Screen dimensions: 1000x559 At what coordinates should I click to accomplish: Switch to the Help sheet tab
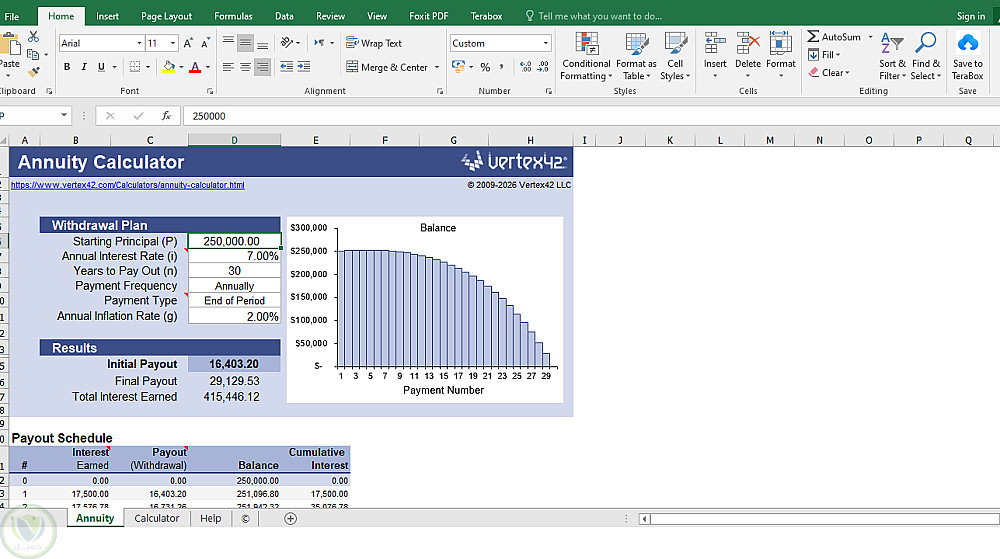(x=210, y=518)
